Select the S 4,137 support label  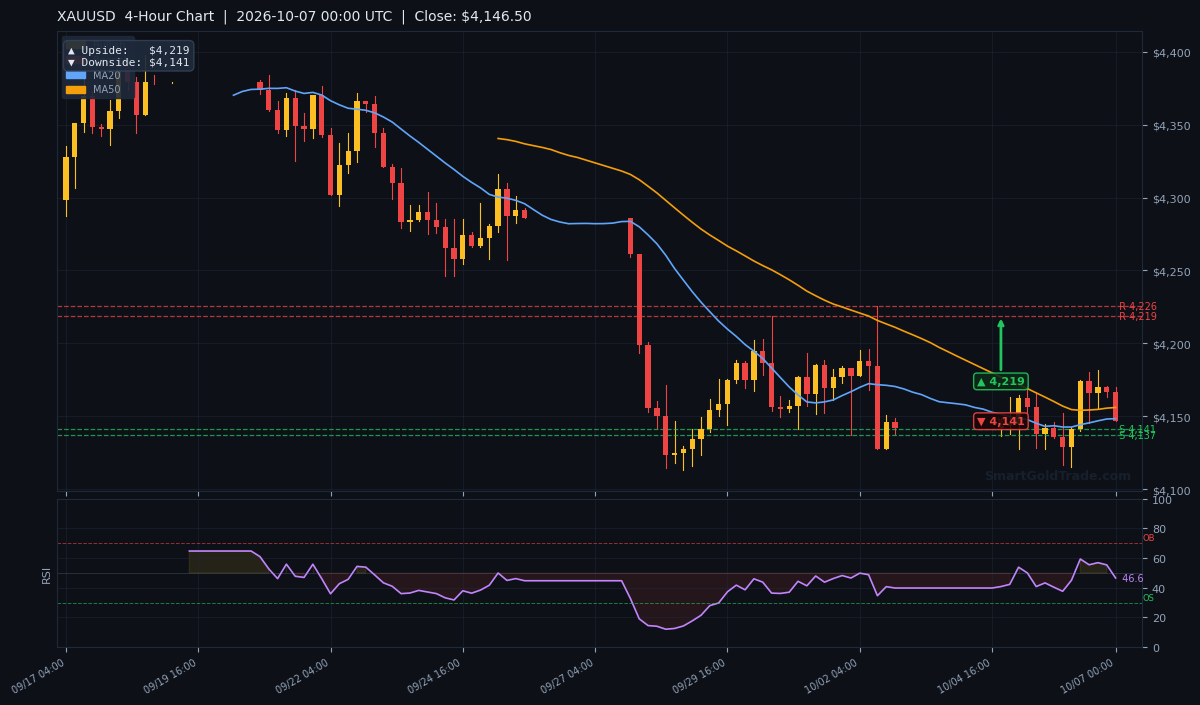(1137, 435)
